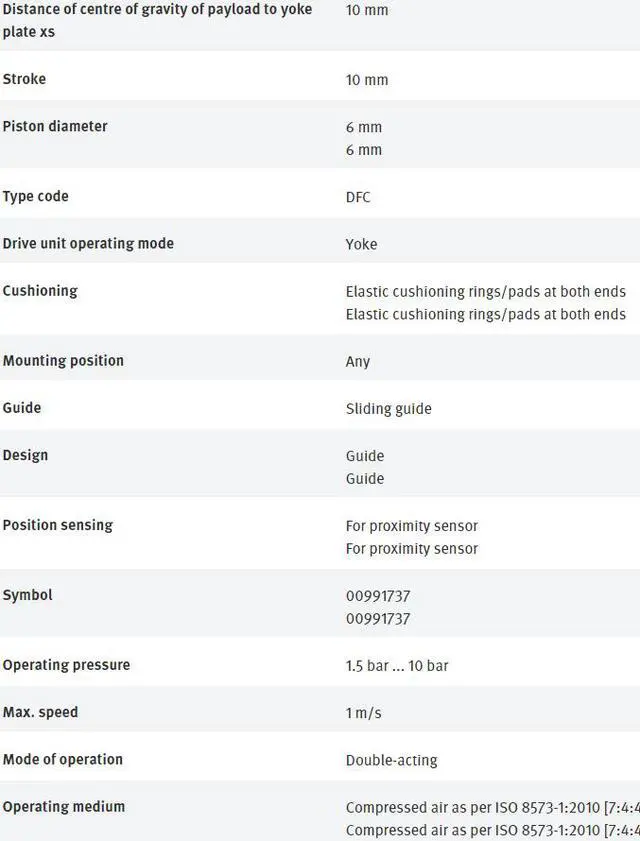Click the Max. speed label
Viewport: 640px width, 841px height.
coord(40,711)
